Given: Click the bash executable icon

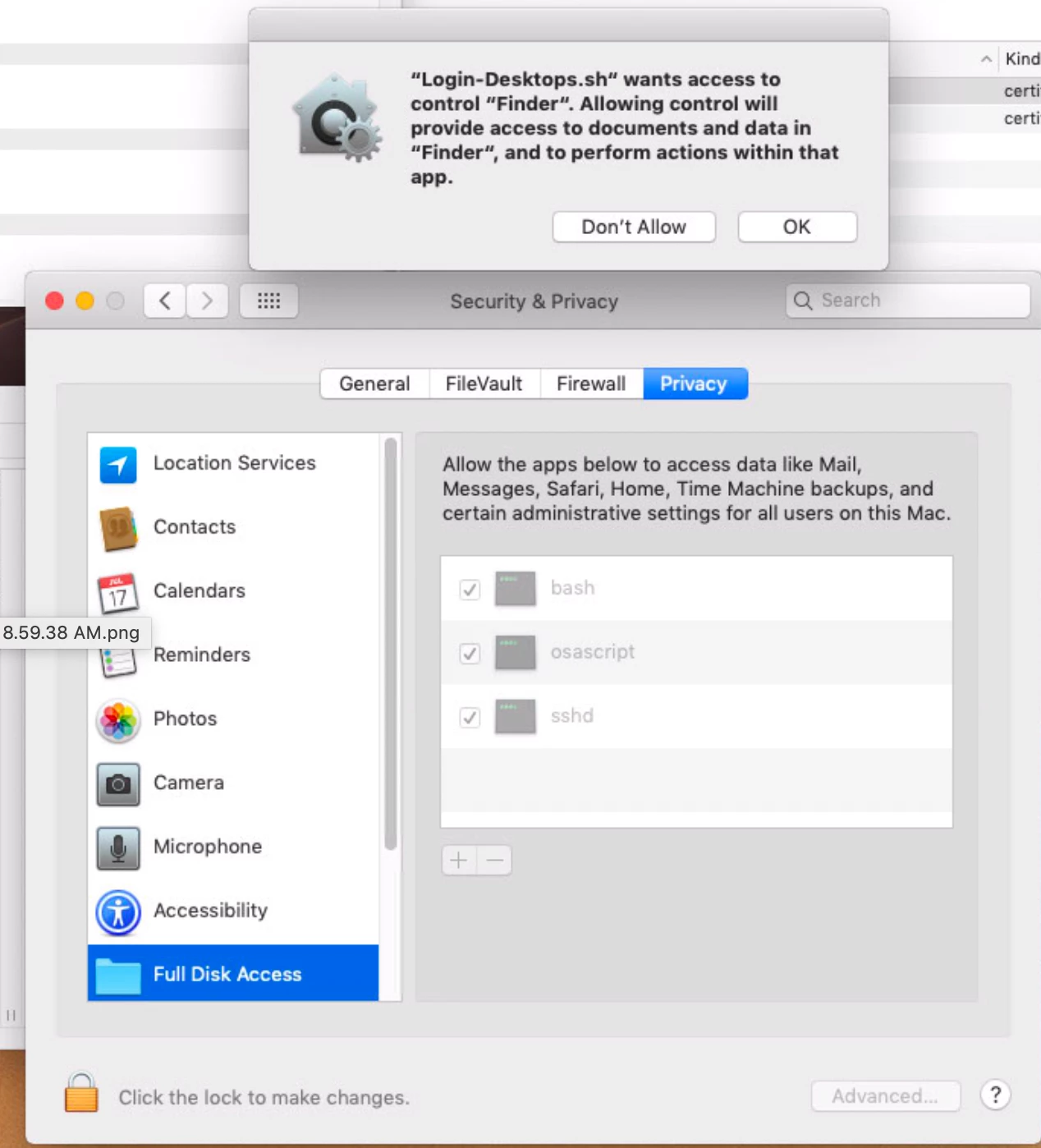Looking at the screenshot, I should [515, 588].
